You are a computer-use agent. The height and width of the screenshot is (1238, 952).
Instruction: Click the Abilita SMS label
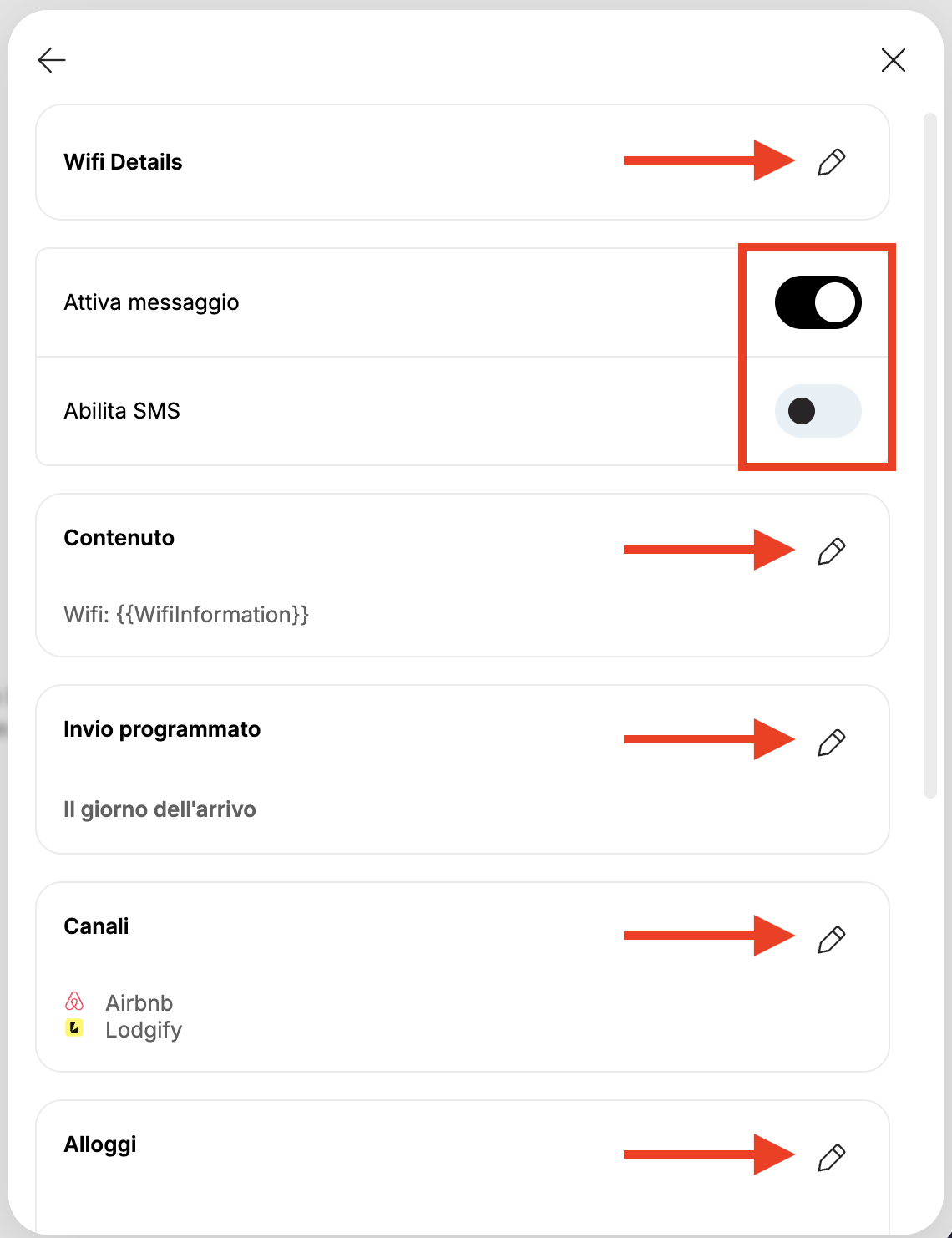(122, 411)
